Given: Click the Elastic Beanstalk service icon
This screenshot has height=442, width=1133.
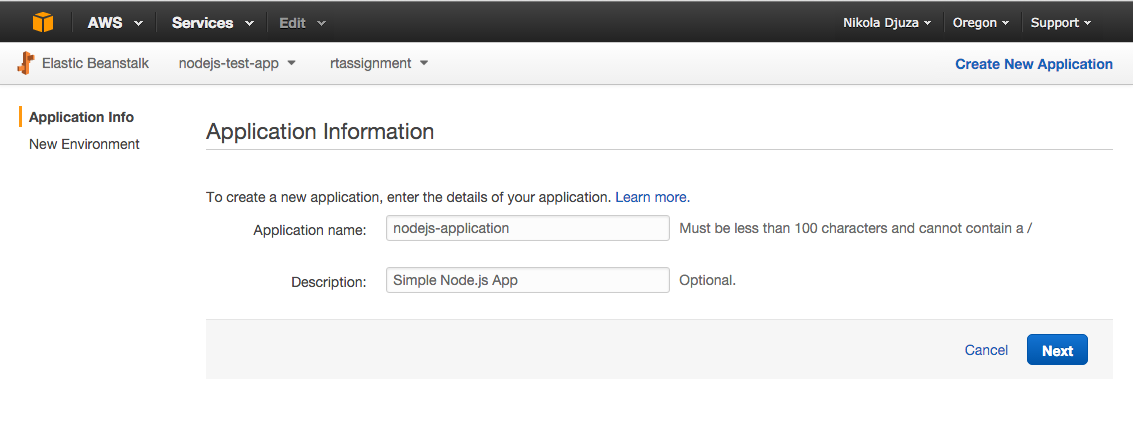Looking at the screenshot, I should (x=26, y=64).
